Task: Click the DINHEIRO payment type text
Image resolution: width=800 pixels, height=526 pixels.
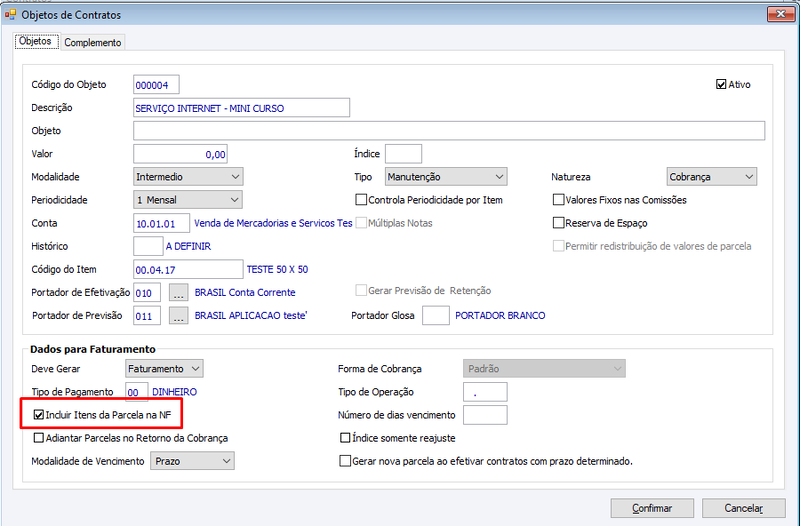Action: 174,392
